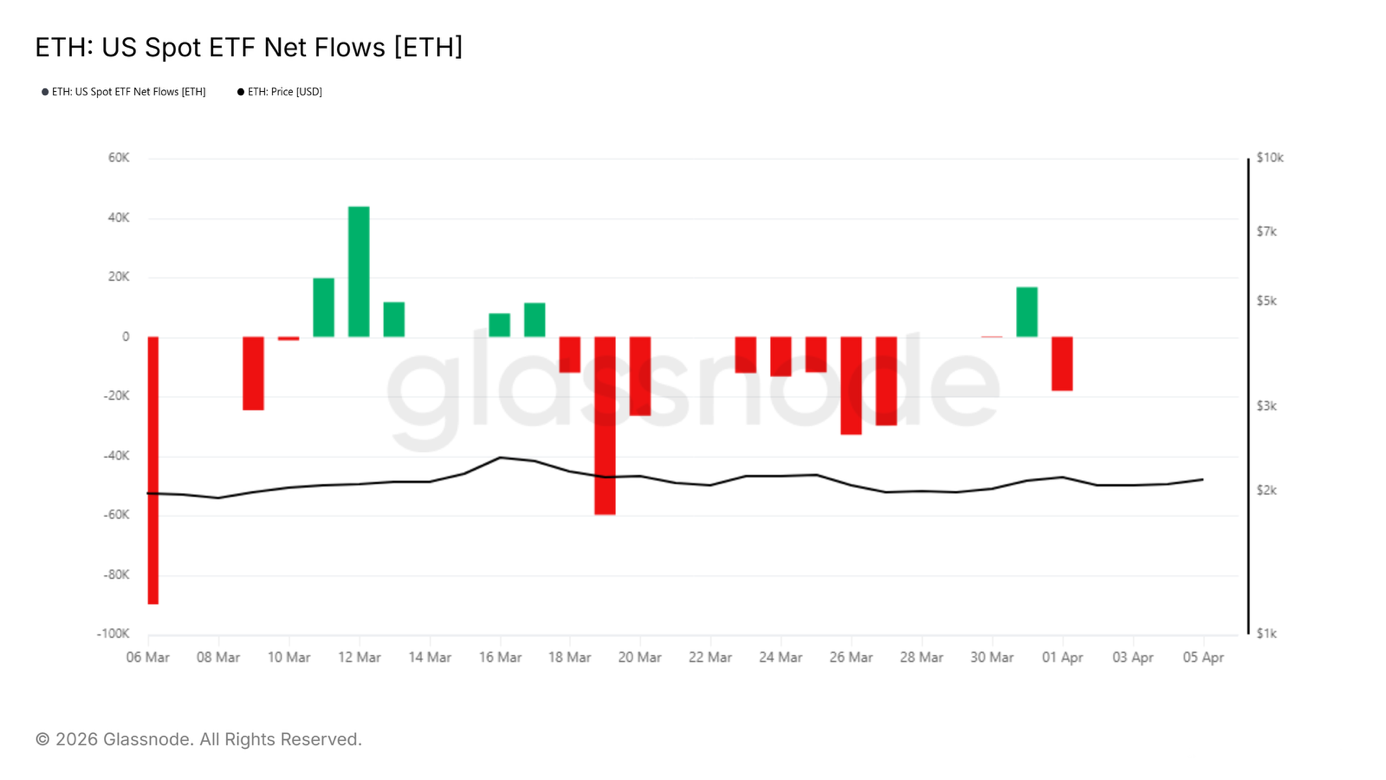Click the 05 Apr date label
Viewport: 1386px width, 780px height.
coord(1203,657)
